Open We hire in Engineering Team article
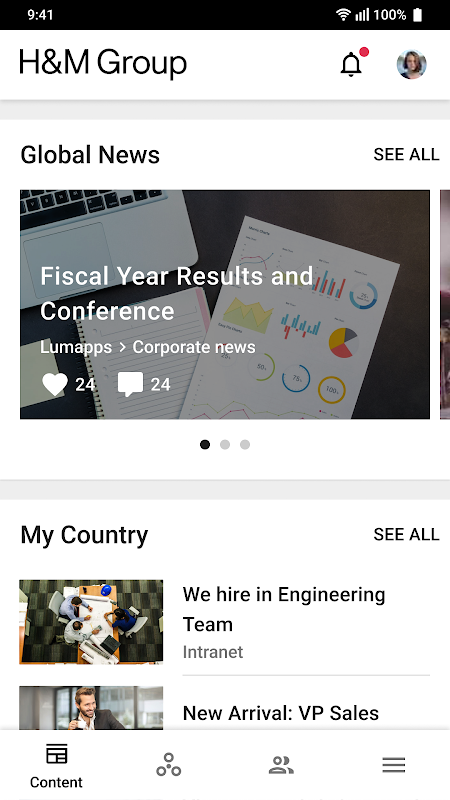Image resolution: width=450 pixels, height=800 pixels. click(x=284, y=609)
